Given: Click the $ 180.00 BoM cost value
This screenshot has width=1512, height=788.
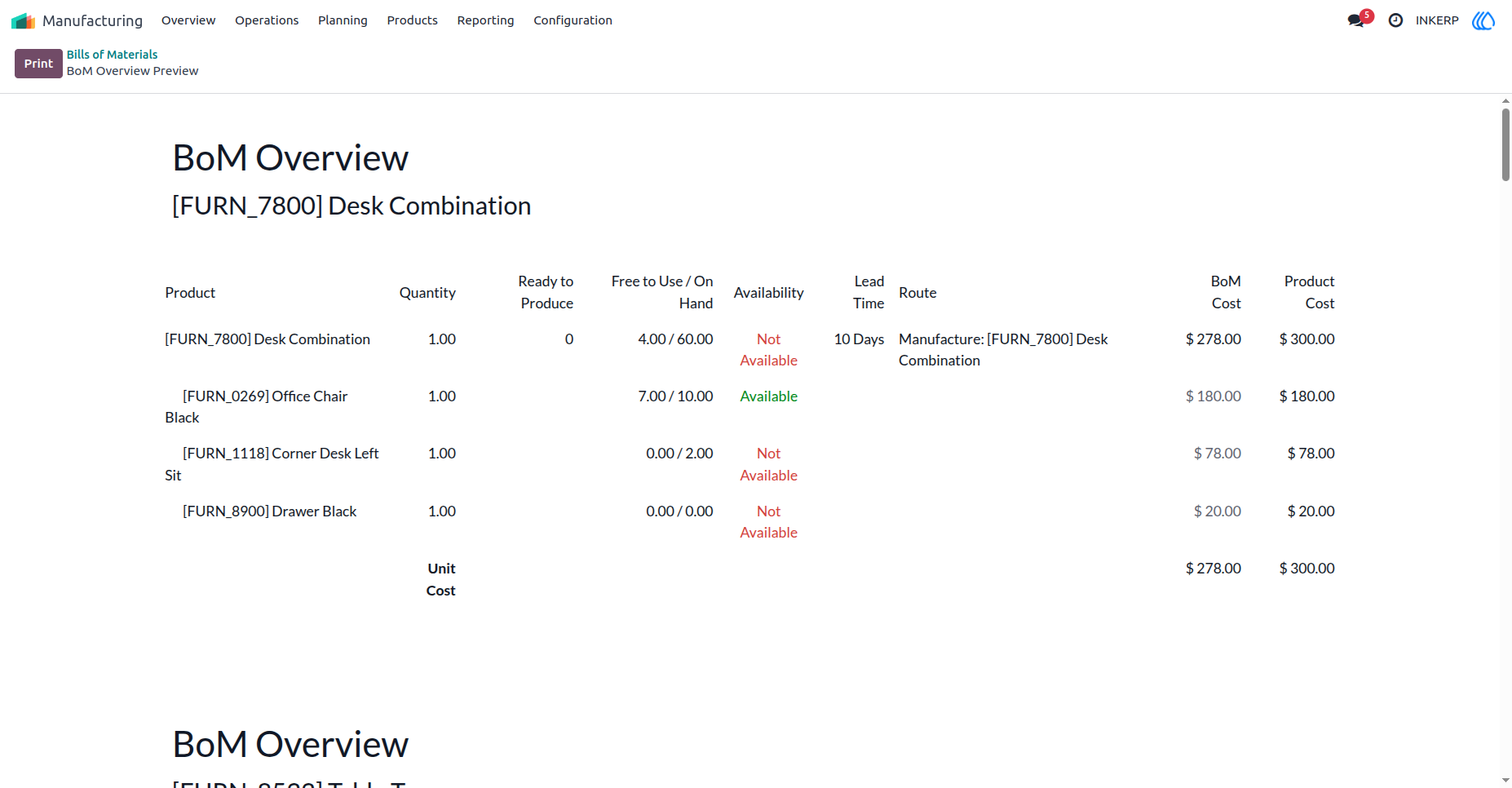Looking at the screenshot, I should (x=1213, y=396).
